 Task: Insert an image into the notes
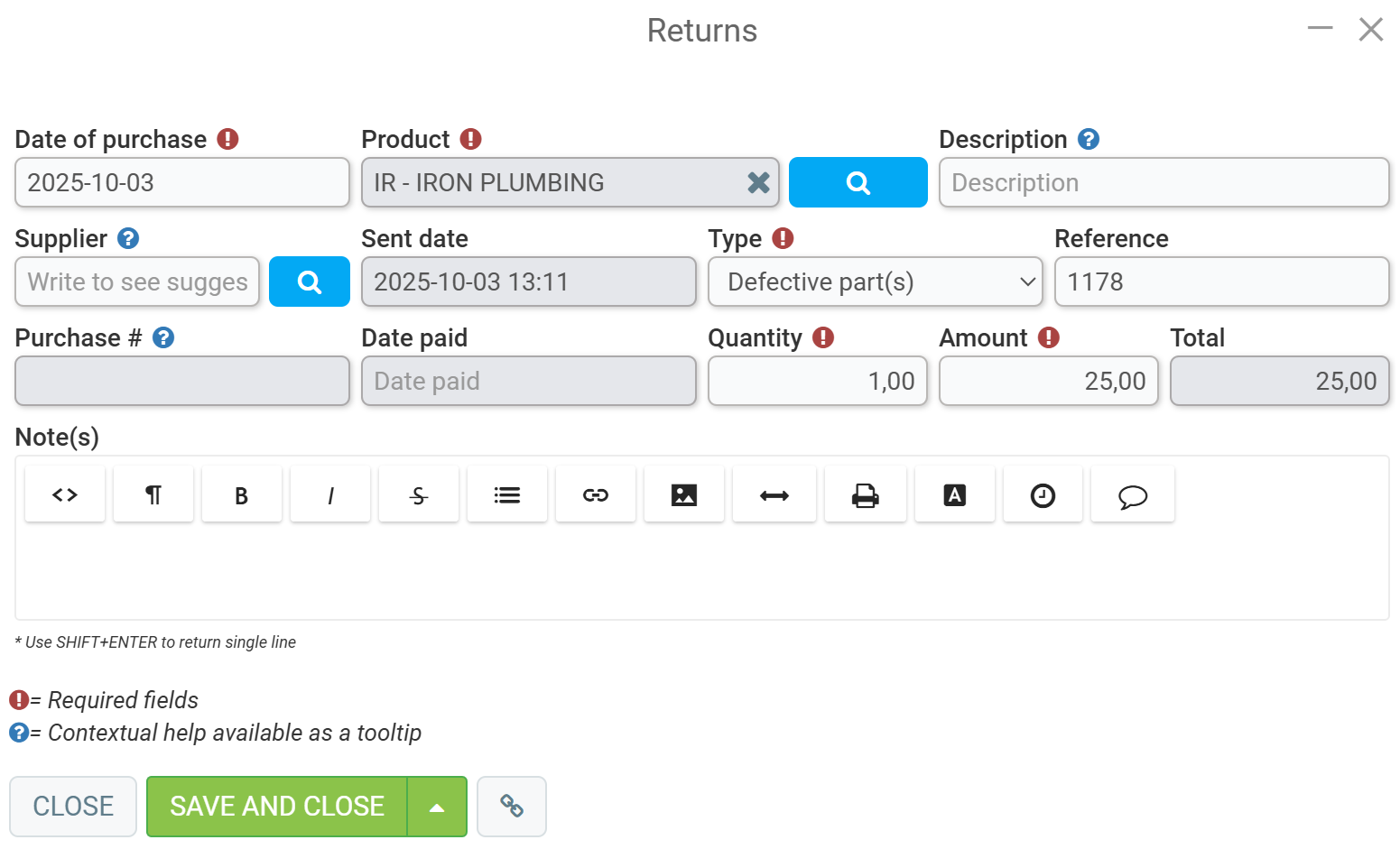click(684, 494)
